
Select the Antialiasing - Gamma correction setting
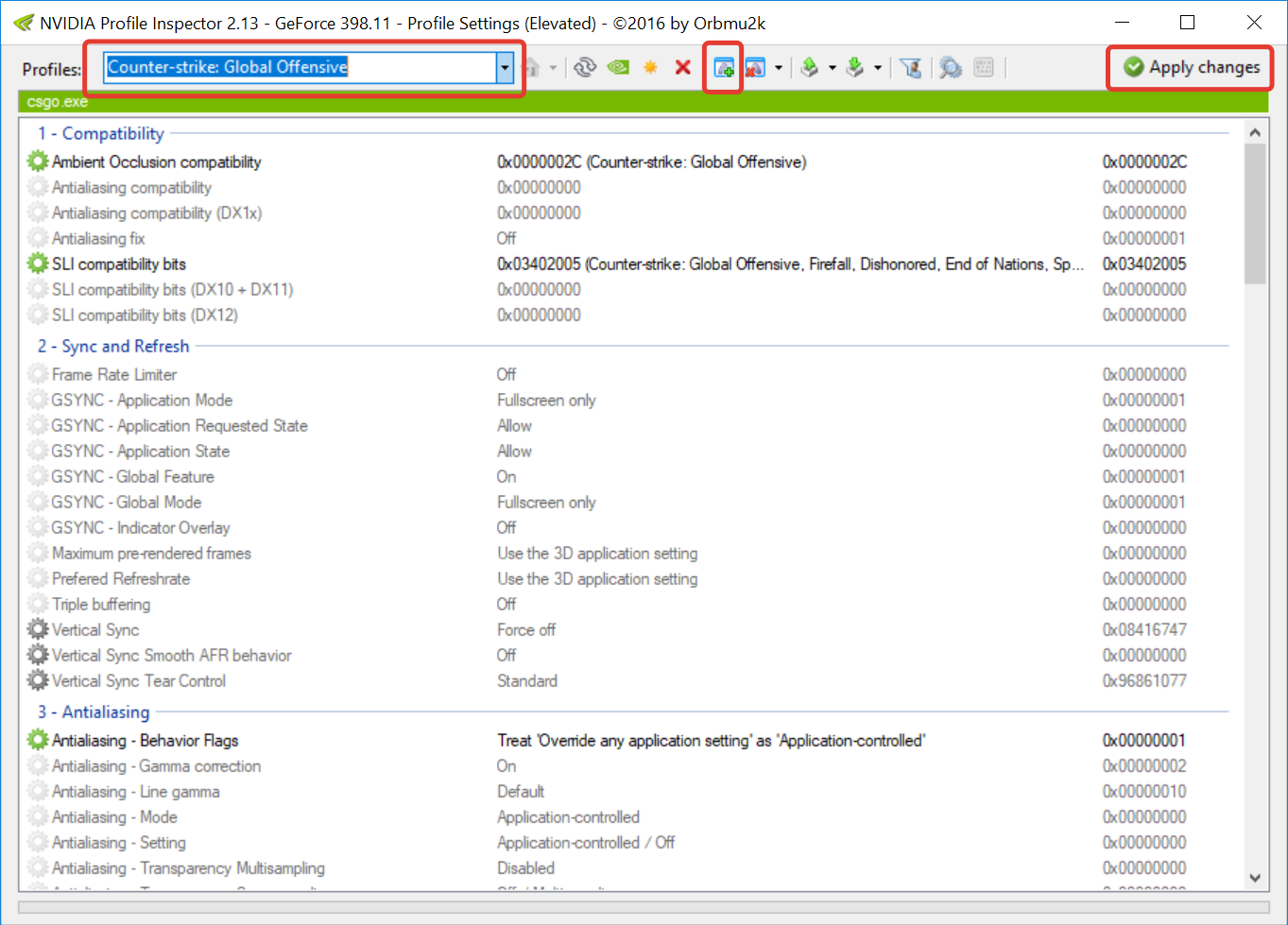click(x=156, y=765)
